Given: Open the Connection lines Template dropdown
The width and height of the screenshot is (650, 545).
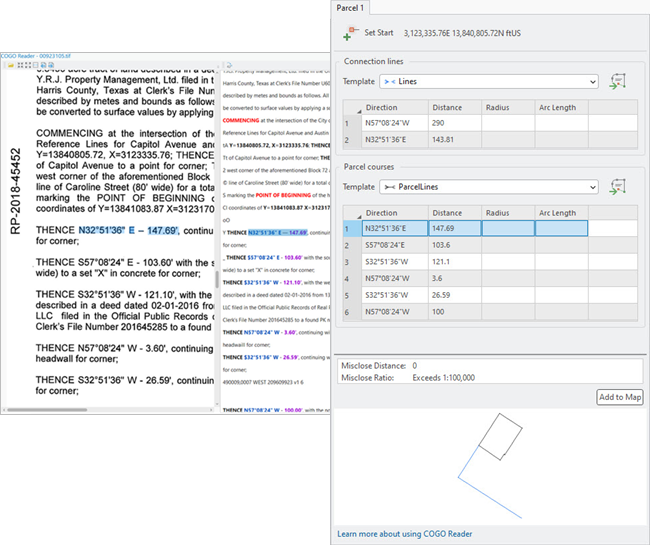Looking at the screenshot, I should (489, 82).
